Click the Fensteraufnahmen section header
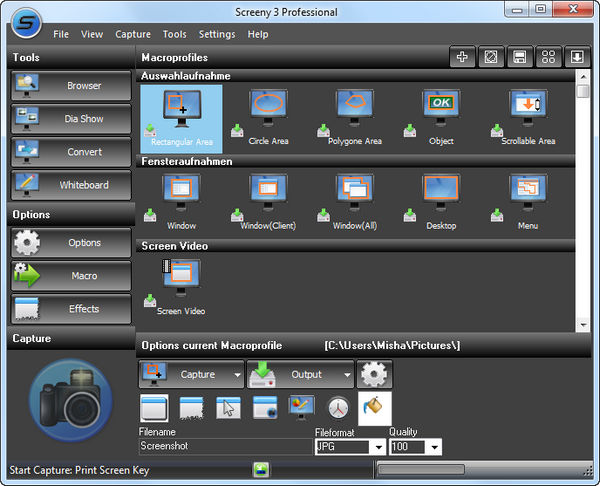Image resolution: width=600 pixels, height=486 pixels. click(355, 161)
